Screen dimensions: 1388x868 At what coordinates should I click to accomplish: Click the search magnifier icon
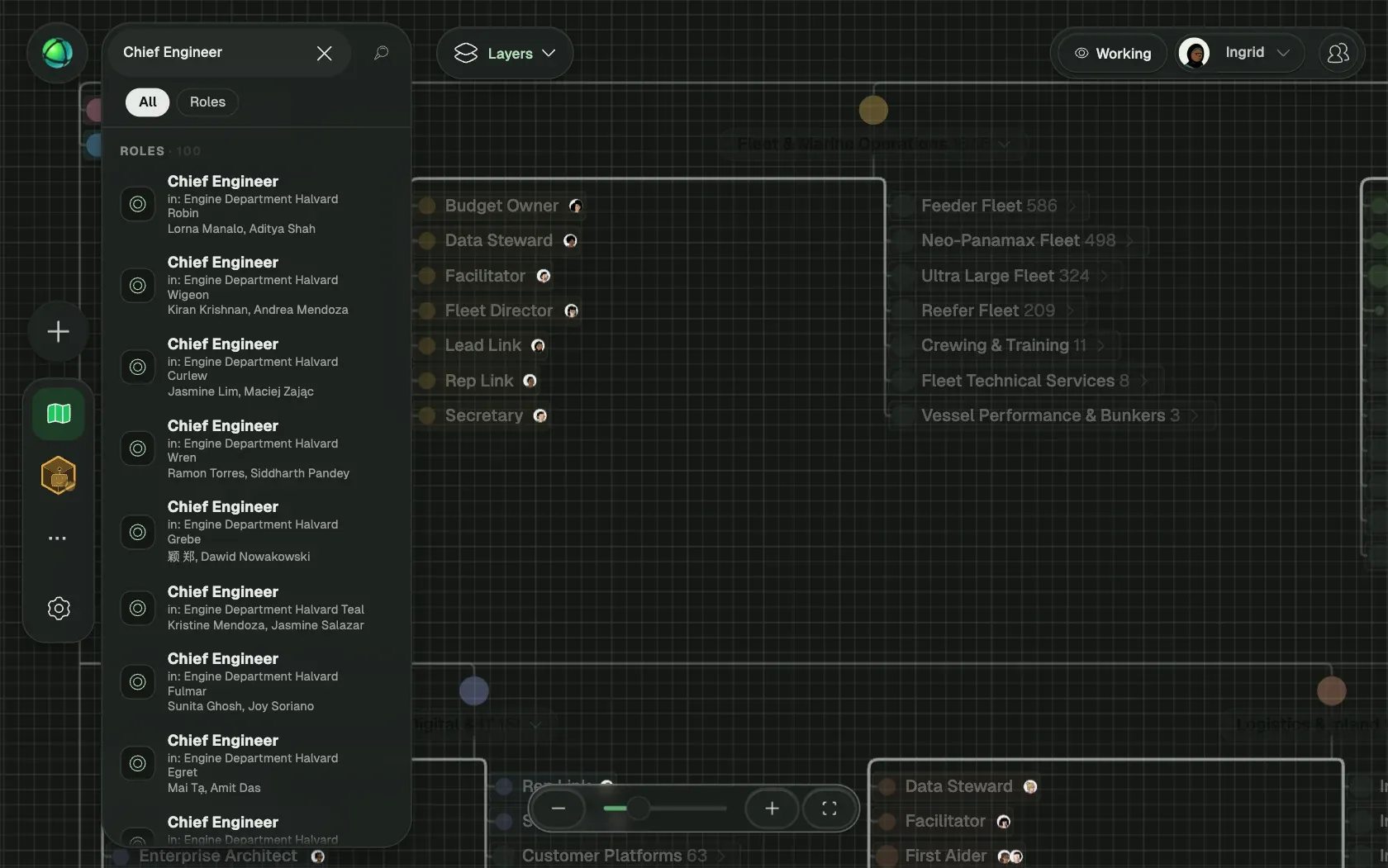click(x=381, y=53)
